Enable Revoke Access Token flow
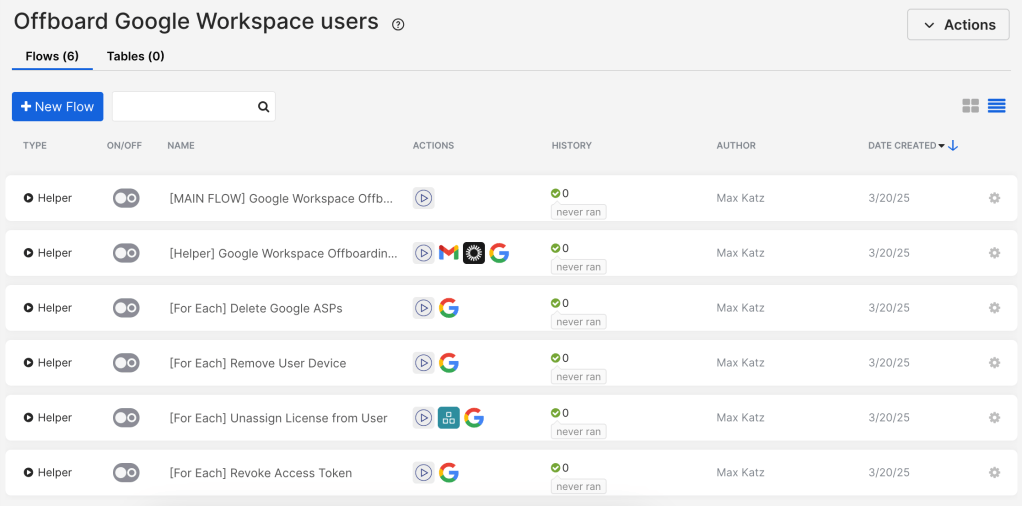This screenshot has height=506, width=1022. pos(126,473)
